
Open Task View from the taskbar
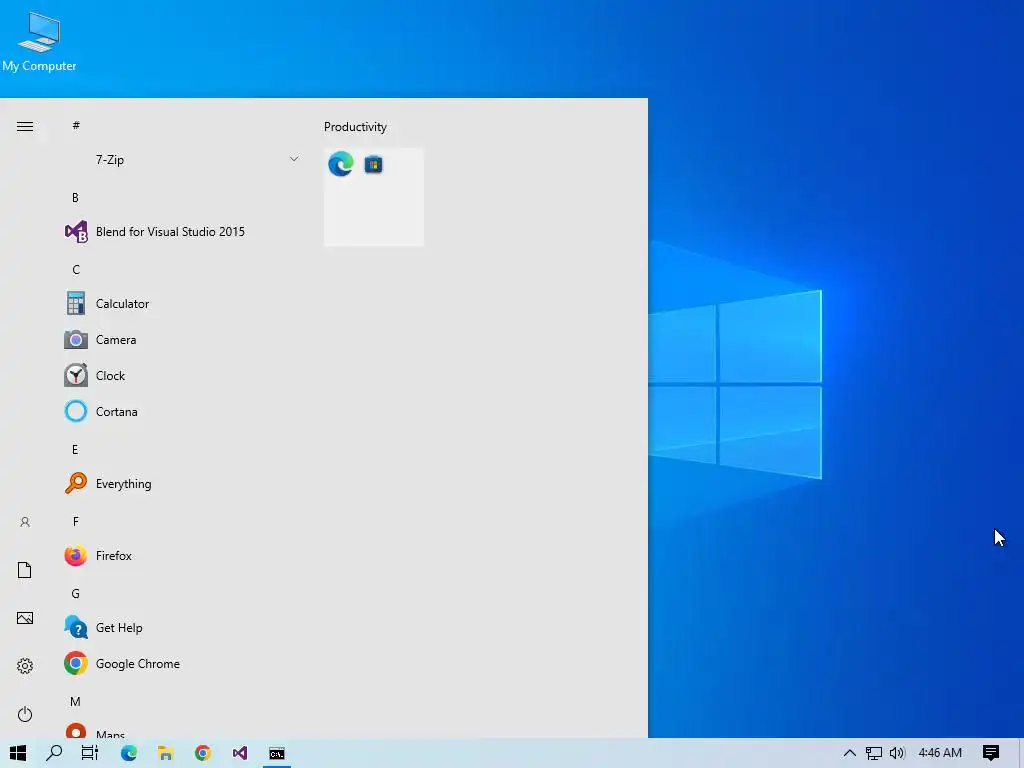[x=89, y=753]
